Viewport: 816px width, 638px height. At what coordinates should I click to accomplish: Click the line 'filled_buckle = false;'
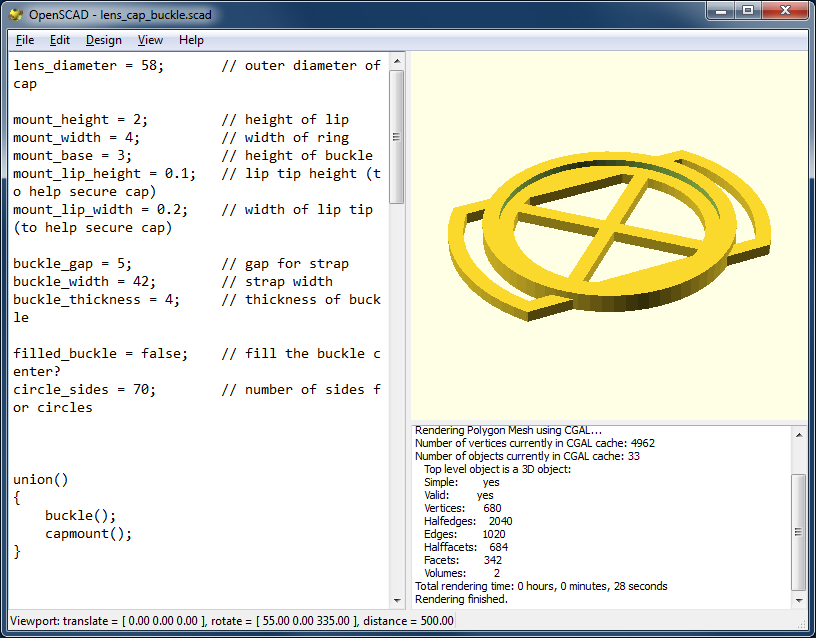[100, 354]
